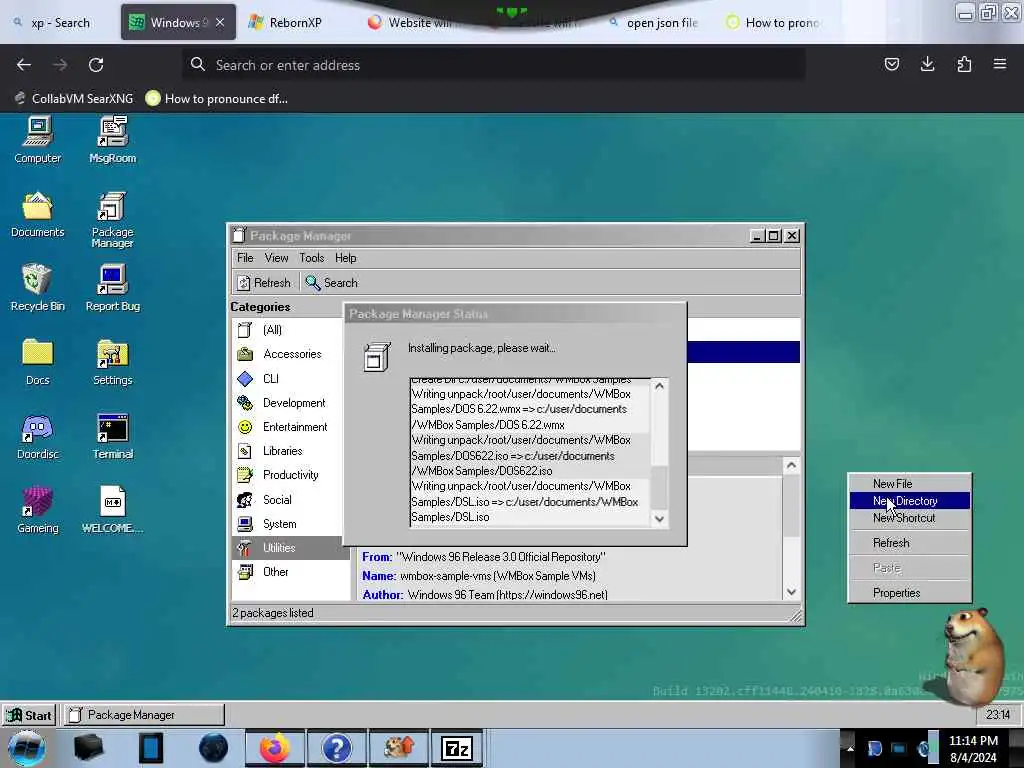Open the Gameing shortcut icon
Screen dimensions: 1024x768
pos(37,510)
